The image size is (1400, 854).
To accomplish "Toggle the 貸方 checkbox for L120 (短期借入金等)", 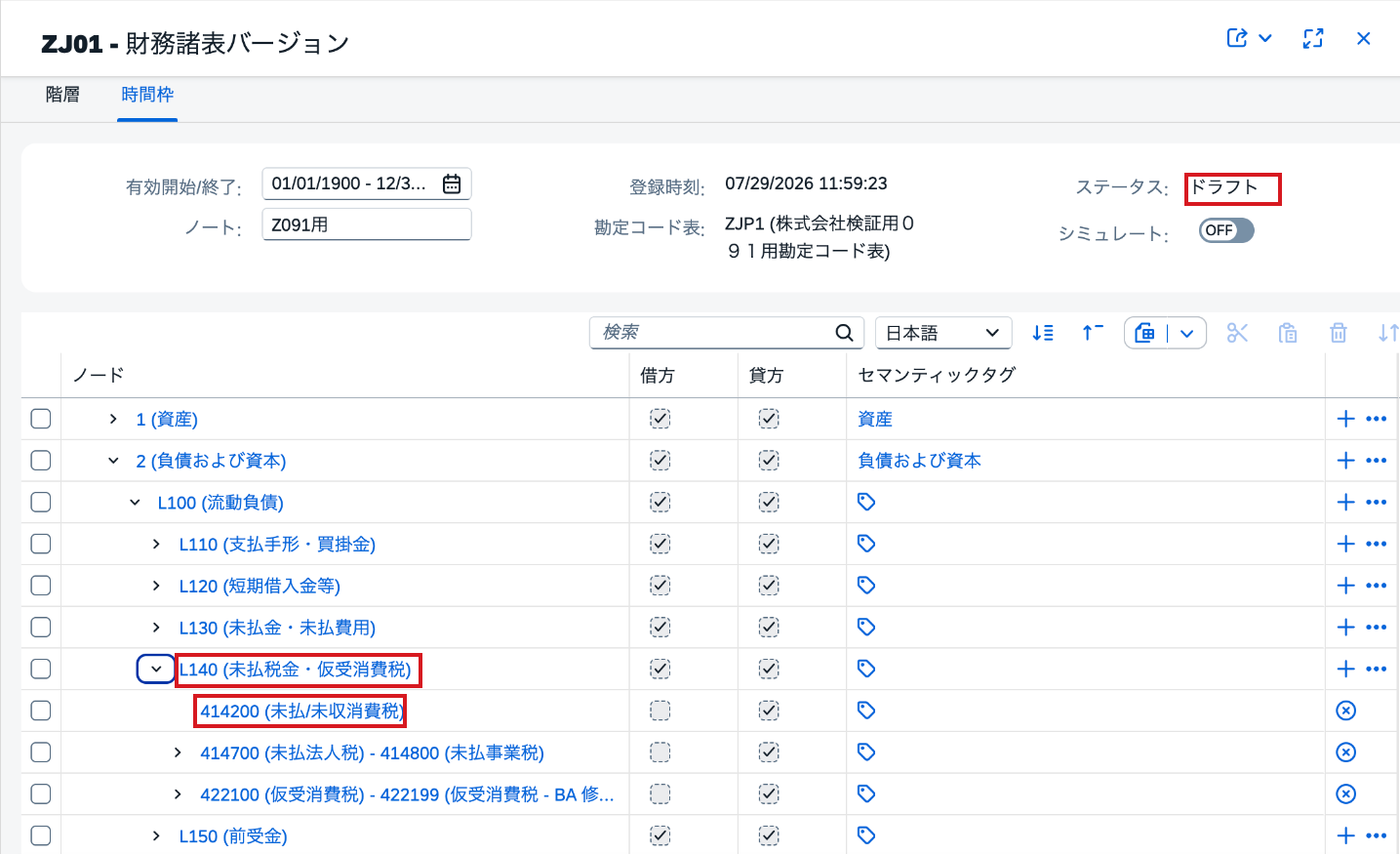I will coord(769,586).
